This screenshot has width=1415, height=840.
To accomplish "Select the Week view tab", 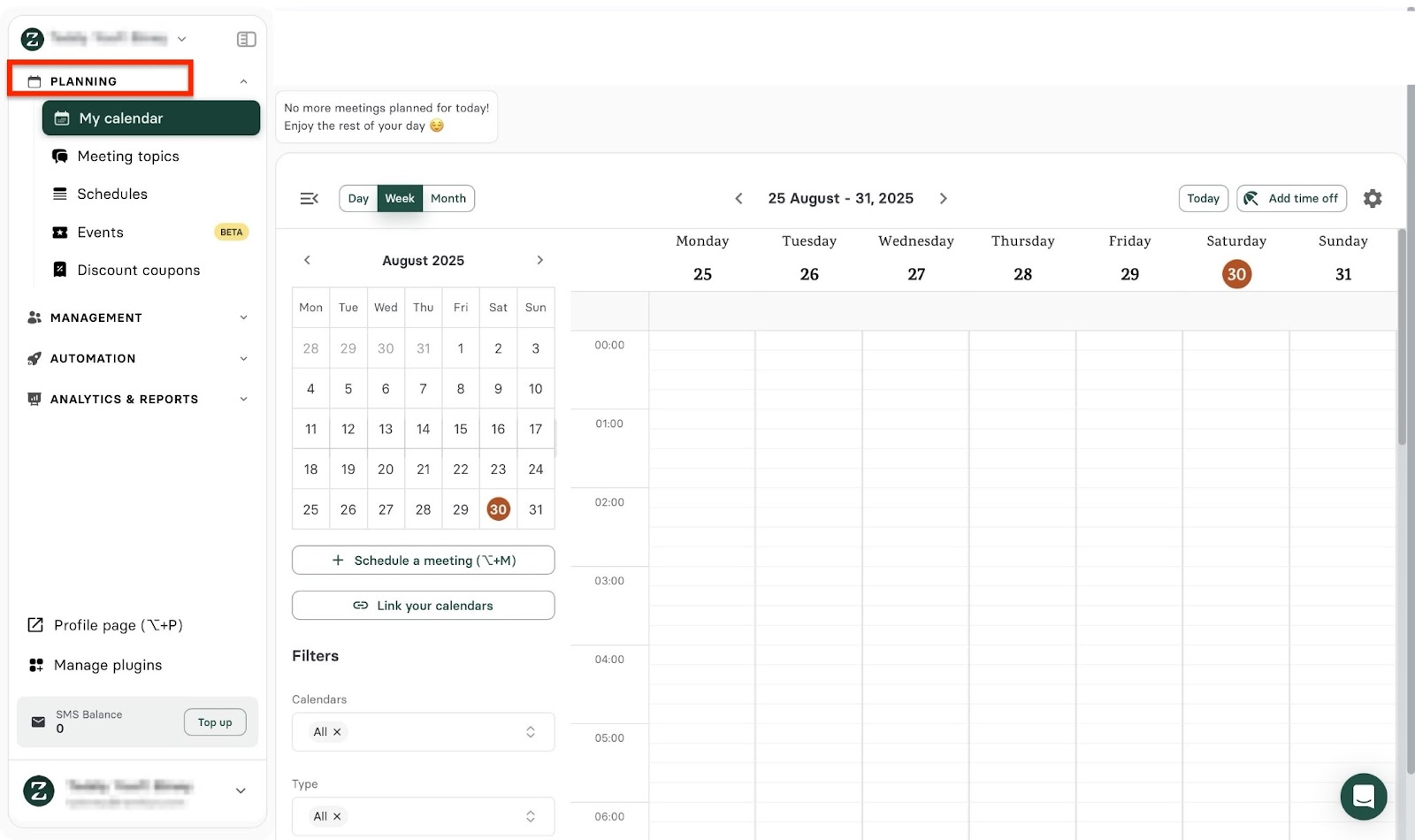I will coord(400,198).
